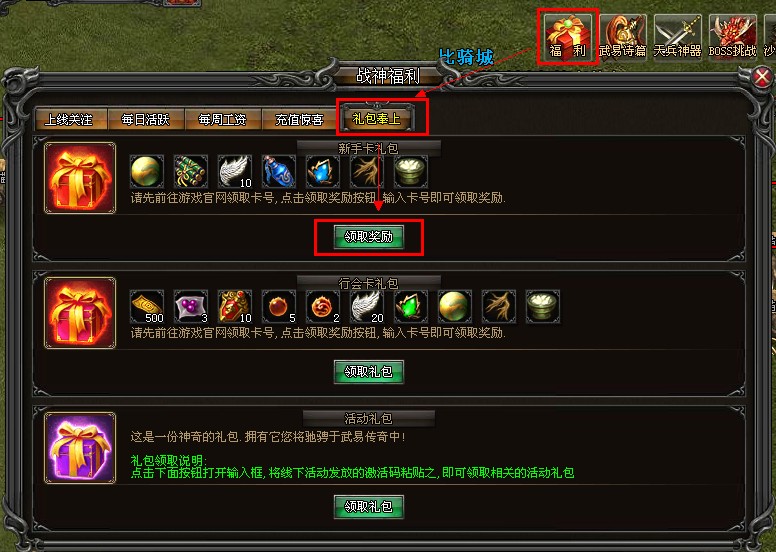Screen dimensions: 776x552
Task: Select the blue potion bottle item
Action: (x=279, y=171)
